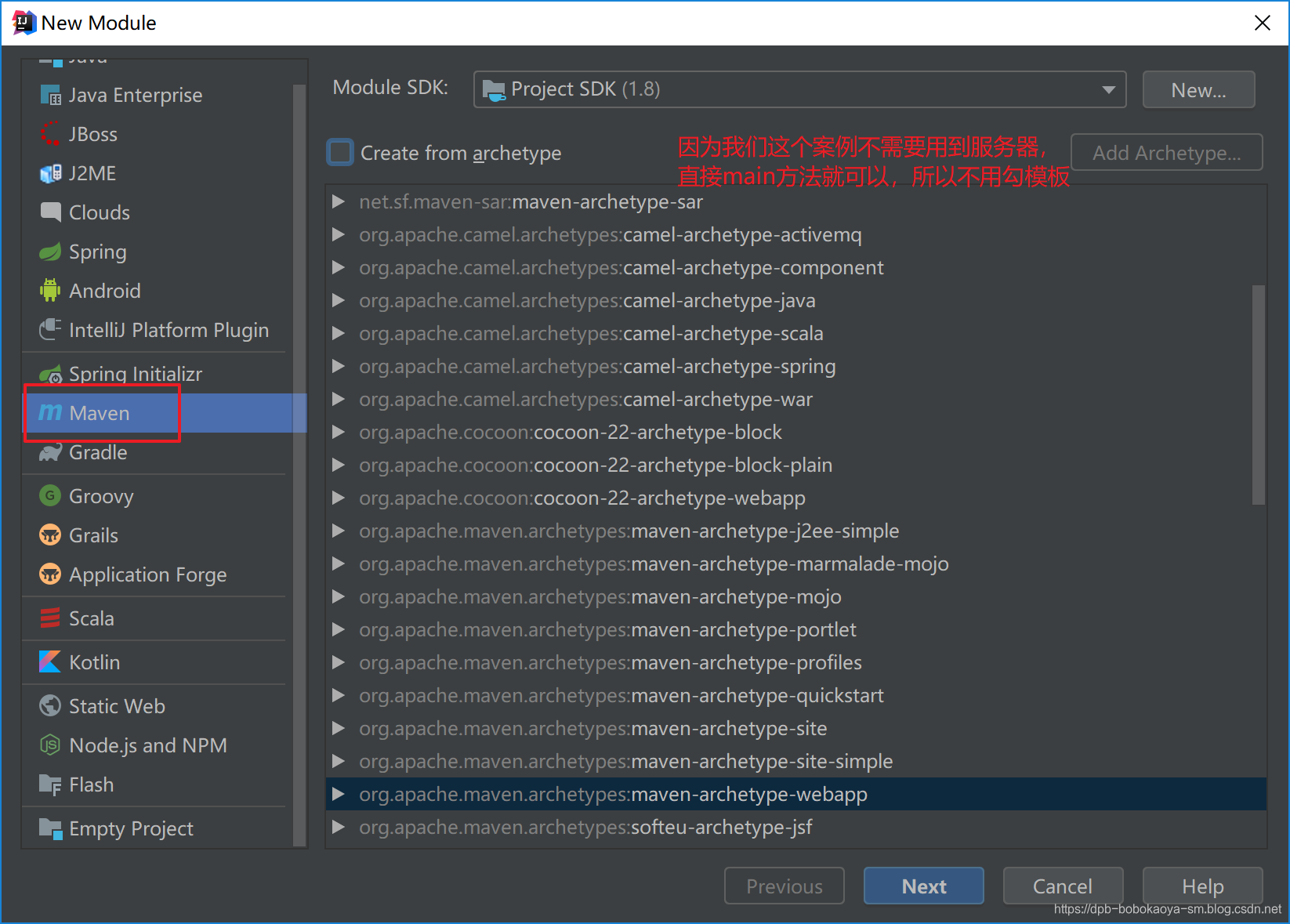Screen dimensions: 1290x924
Task: Click the Empty Project folder icon
Action: pos(50,828)
